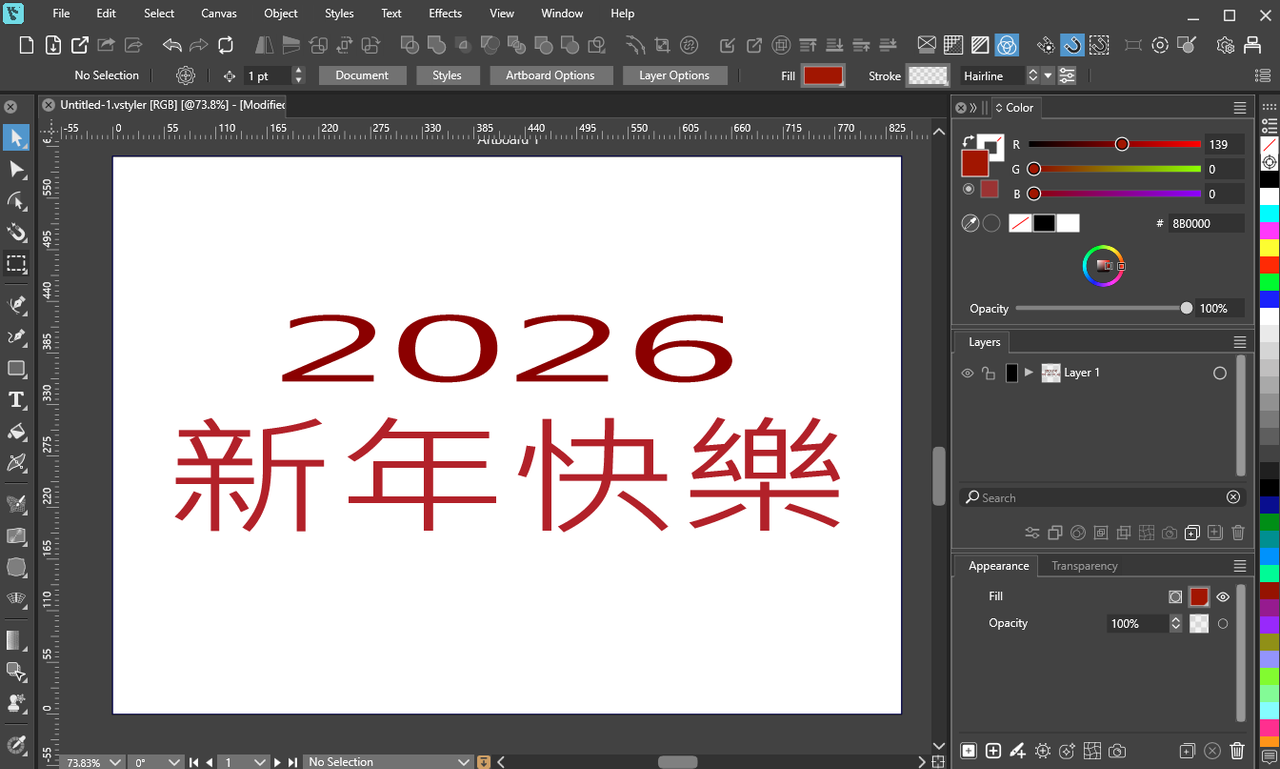This screenshot has width=1280, height=769.
Task: Select the Rectangle shape tool
Action: 16,368
